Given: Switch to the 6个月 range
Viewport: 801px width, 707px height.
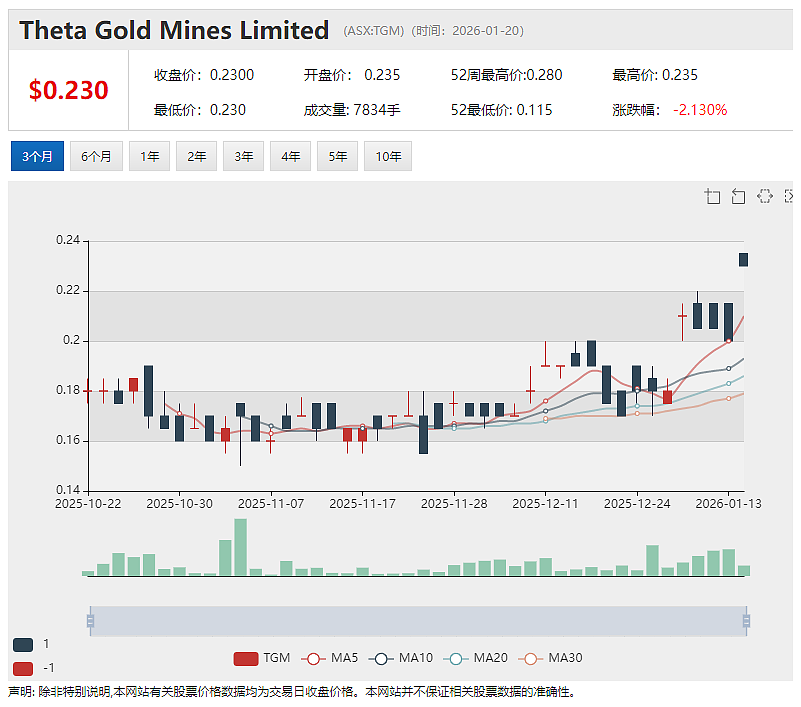Looking at the screenshot, I should (x=96, y=156).
